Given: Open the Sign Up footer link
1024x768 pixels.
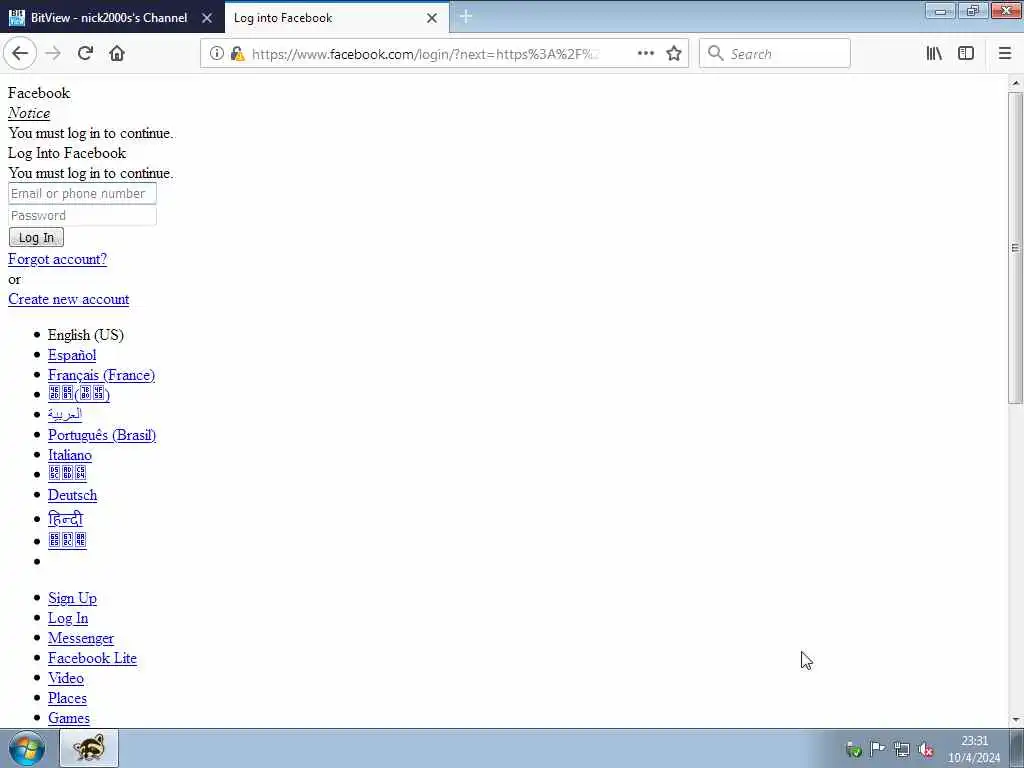Looking at the screenshot, I should 72,598.
